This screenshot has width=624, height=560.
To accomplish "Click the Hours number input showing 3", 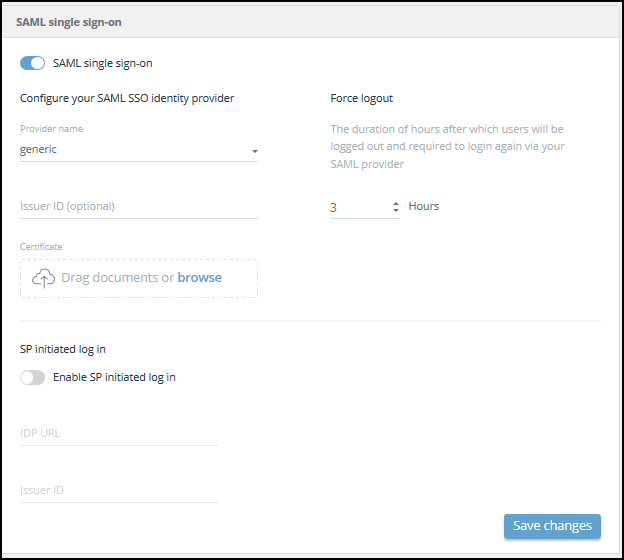I will (357, 207).
